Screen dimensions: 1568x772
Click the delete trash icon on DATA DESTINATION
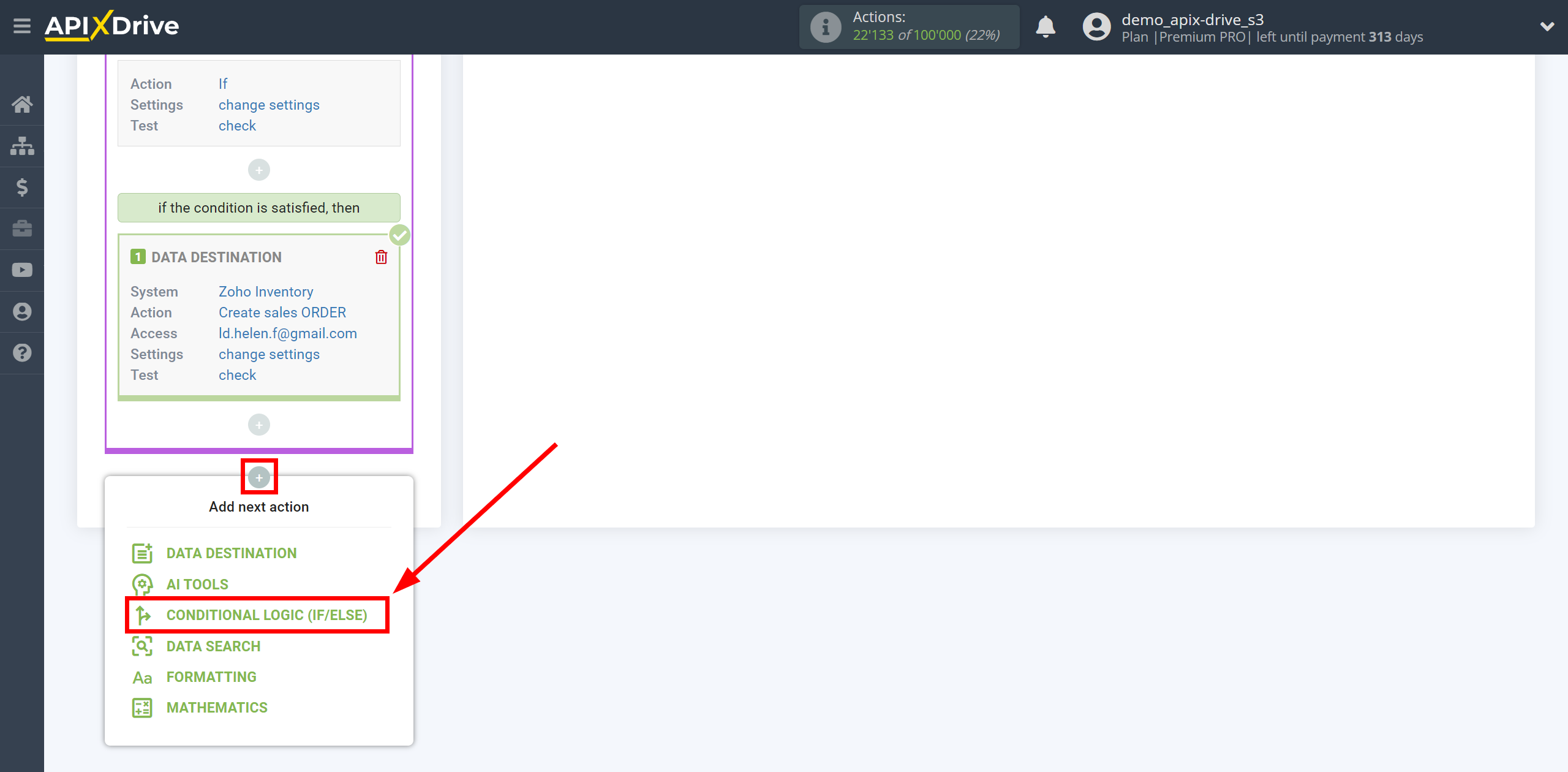pos(381,257)
